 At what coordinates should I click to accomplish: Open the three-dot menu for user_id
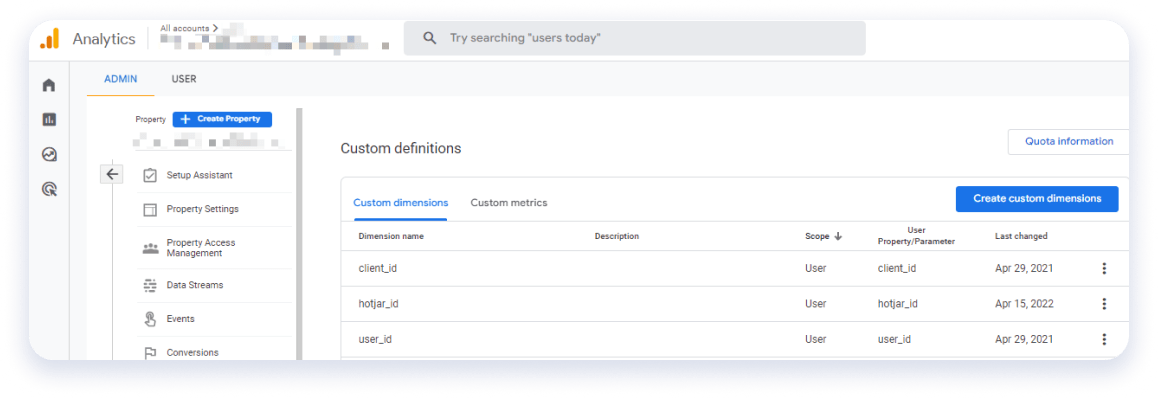[x=1104, y=339]
